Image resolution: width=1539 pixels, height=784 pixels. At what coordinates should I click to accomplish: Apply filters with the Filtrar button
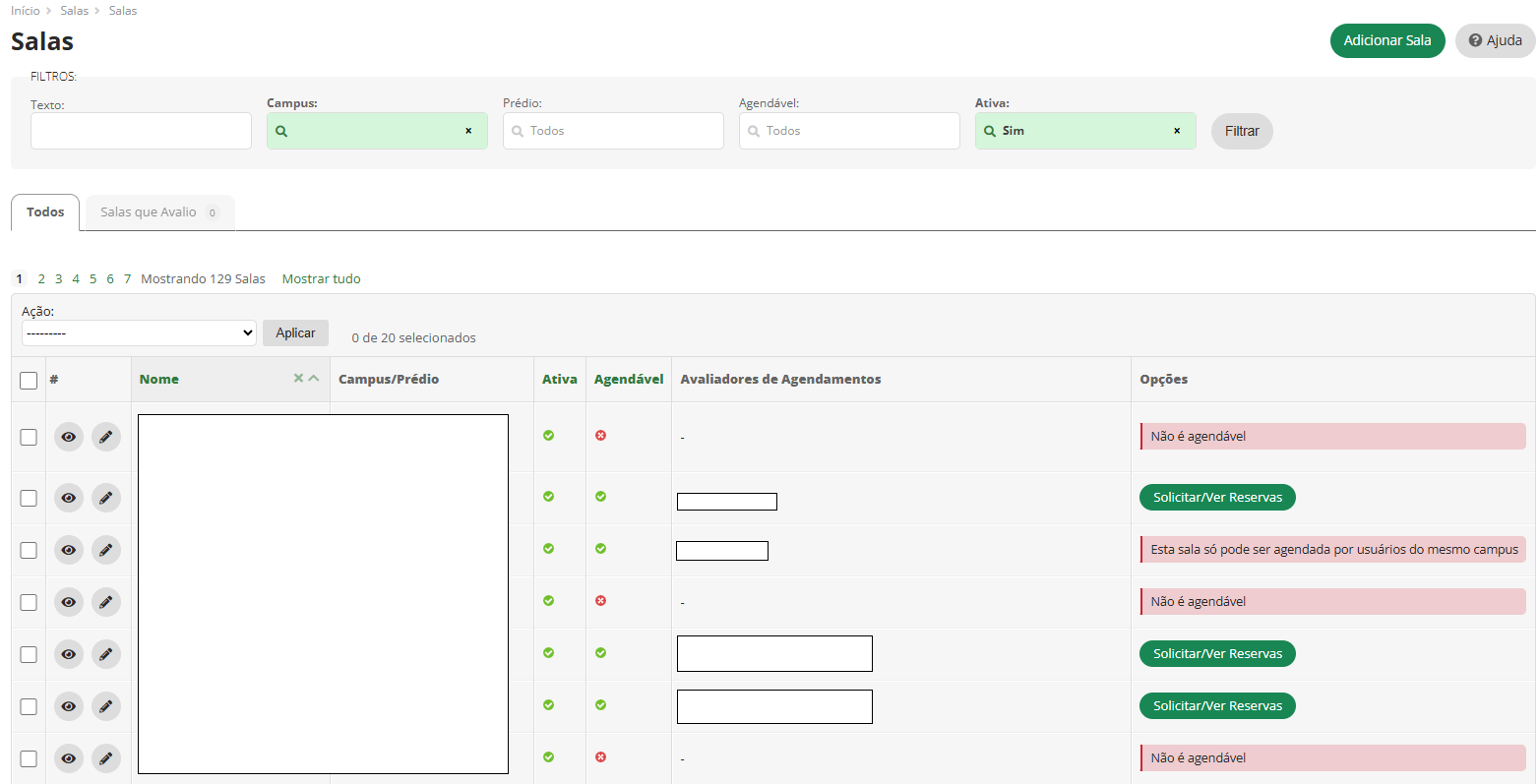tap(1242, 131)
